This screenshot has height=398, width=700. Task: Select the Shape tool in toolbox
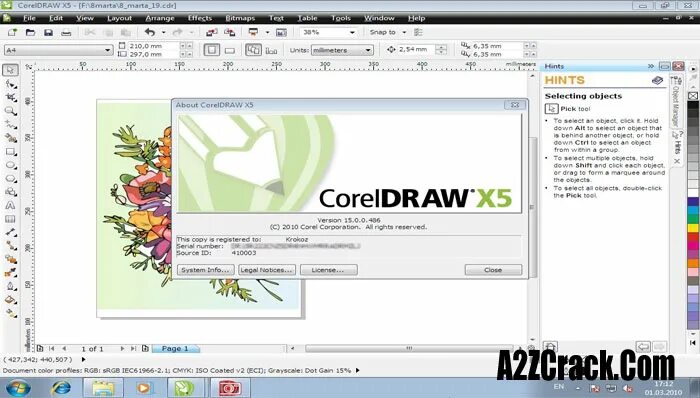coord(10,84)
